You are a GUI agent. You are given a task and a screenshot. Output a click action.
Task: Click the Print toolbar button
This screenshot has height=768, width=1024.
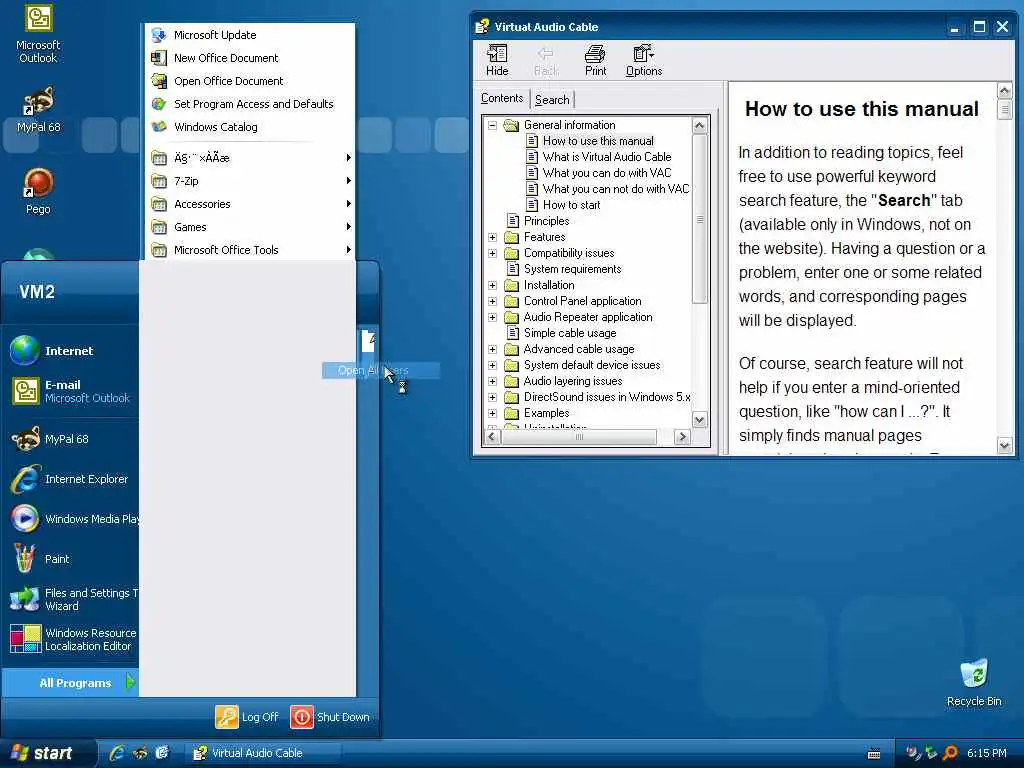(595, 60)
